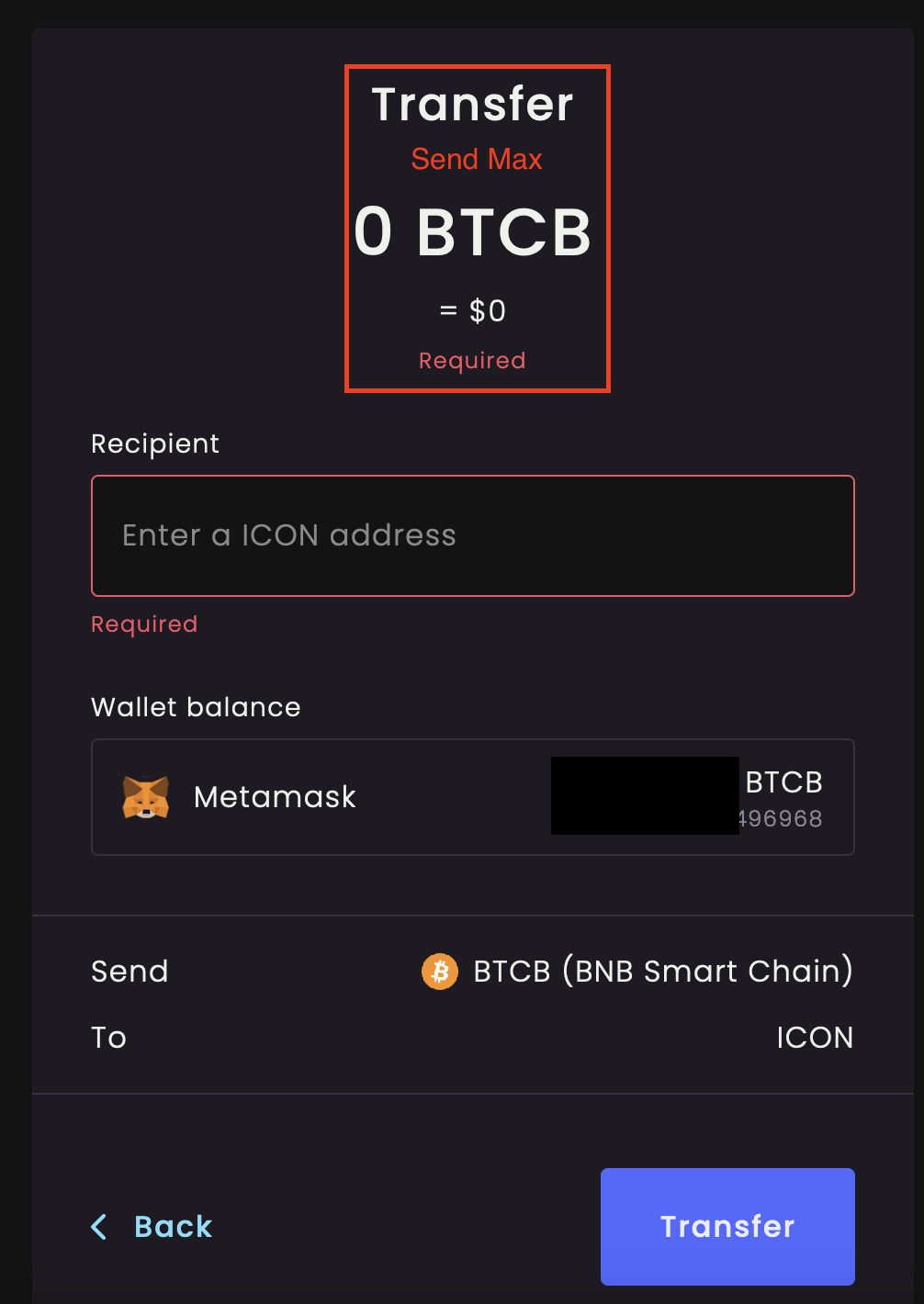Click the redacted balance next to BTCB

point(644,797)
